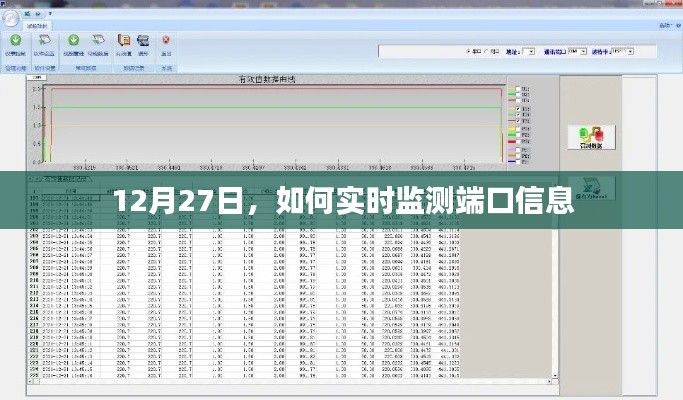Enable the P1 curve checkbox in legend
Screen dimensions: 683x400
pyautogui.click(x=518, y=129)
